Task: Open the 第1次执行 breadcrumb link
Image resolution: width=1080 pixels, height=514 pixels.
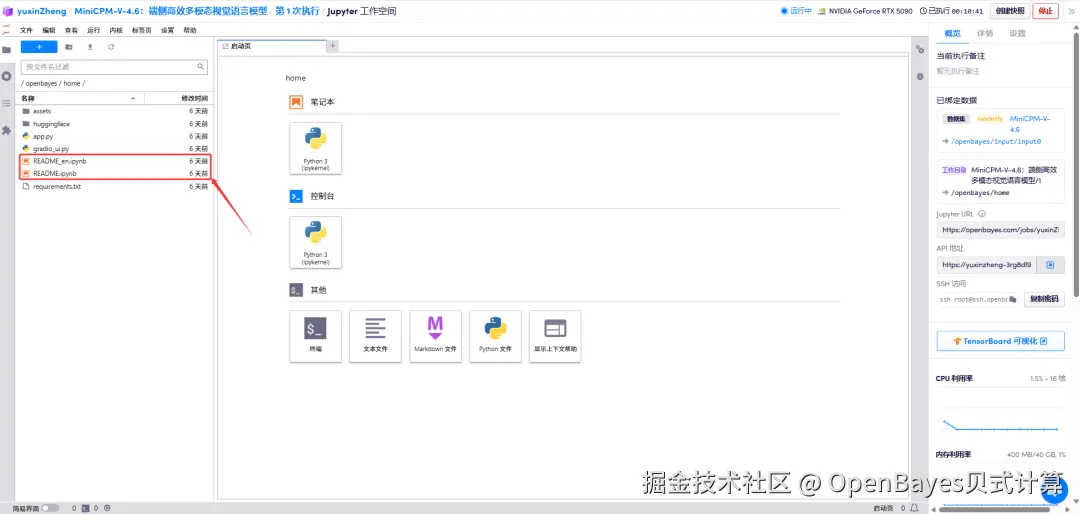Action: [x=297, y=11]
